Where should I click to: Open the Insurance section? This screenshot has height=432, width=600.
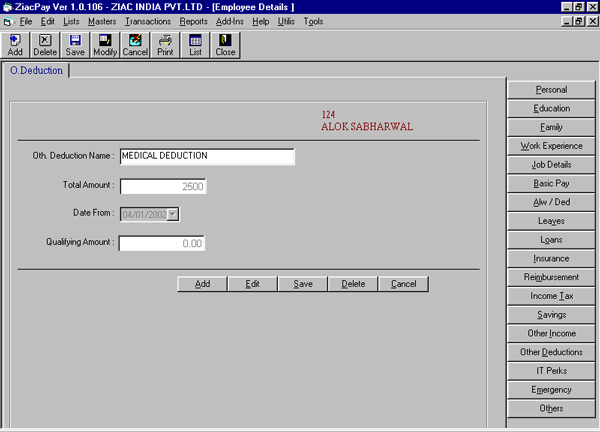[551, 258]
